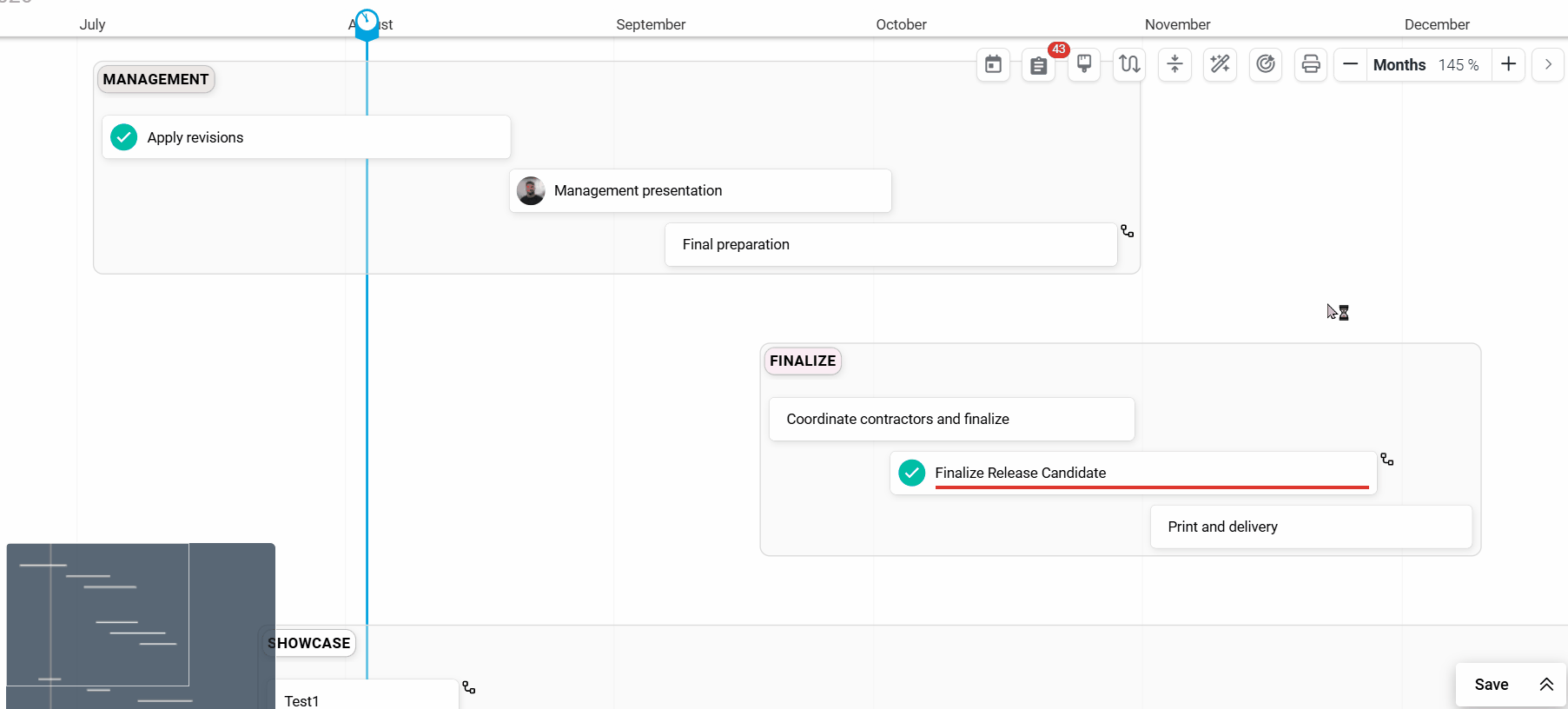This screenshot has width=1568, height=709.
Task: Click the 145 % zoom value
Action: tap(1459, 65)
